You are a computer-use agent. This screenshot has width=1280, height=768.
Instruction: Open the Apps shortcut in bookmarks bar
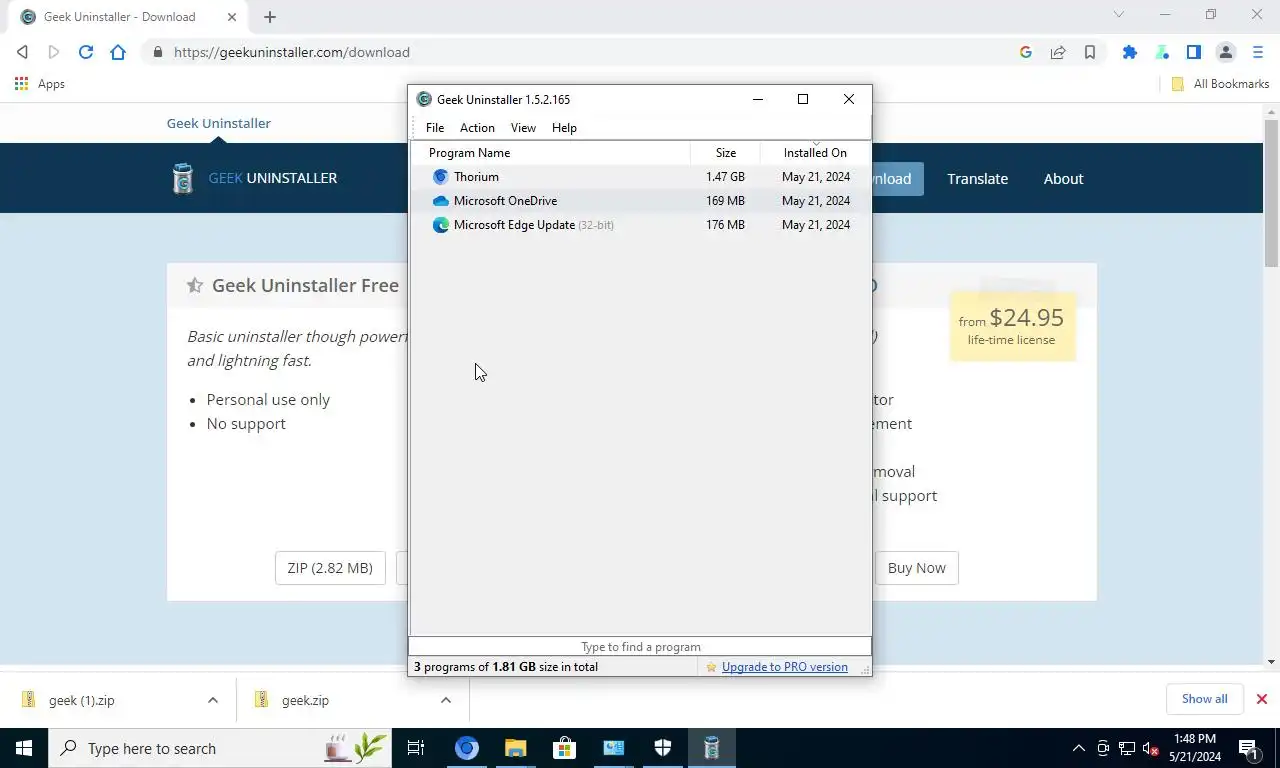pyautogui.click(x=40, y=84)
